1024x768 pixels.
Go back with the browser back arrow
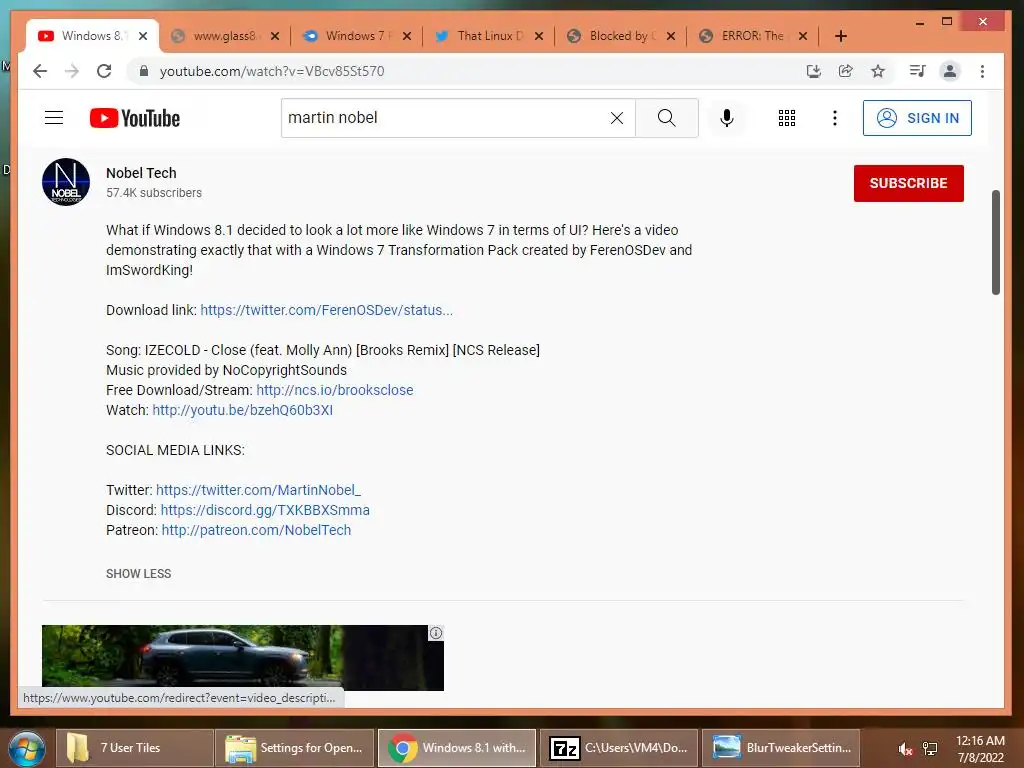tap(40, 71)
